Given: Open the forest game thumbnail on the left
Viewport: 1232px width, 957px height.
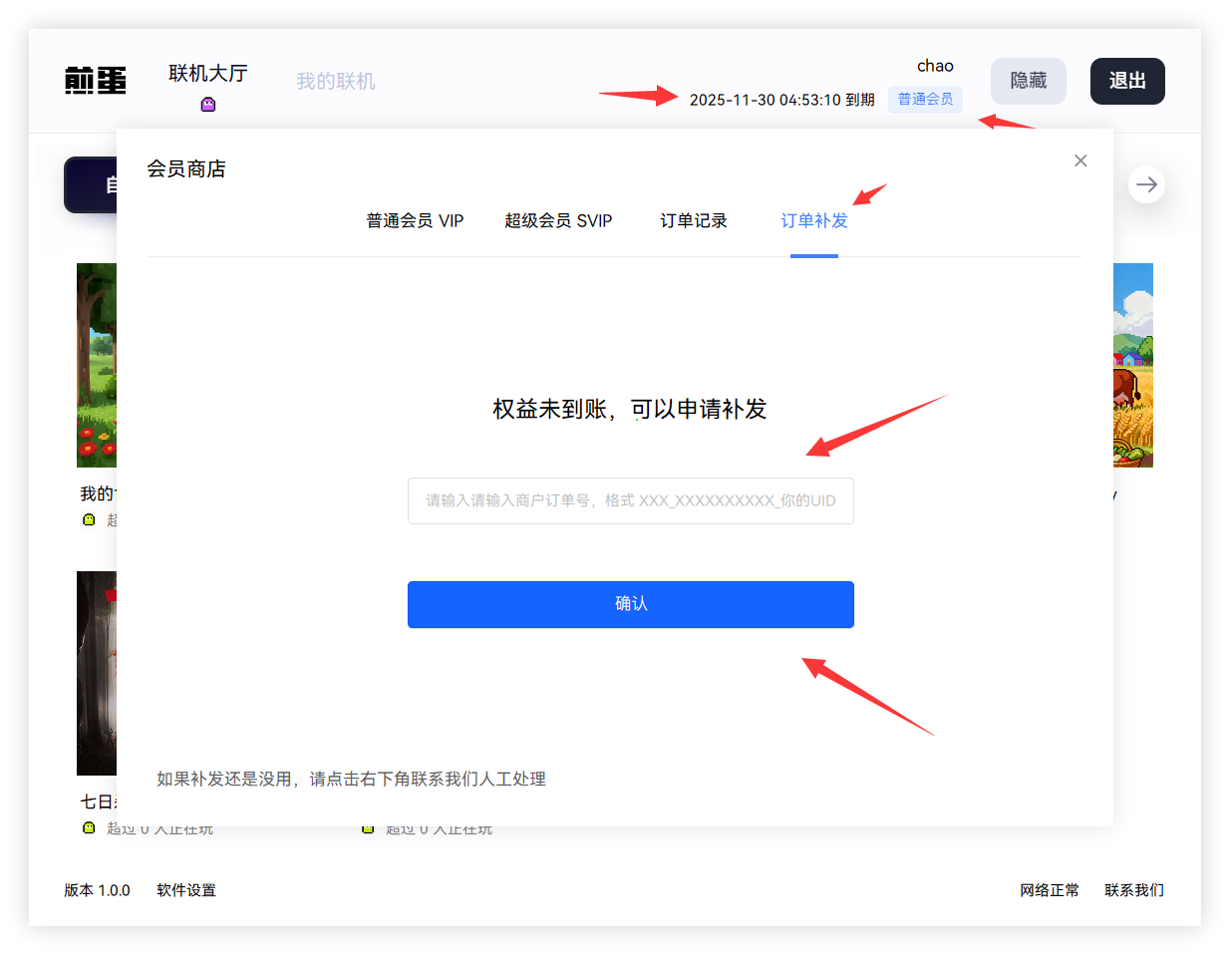Looking at the screenshot, I should pyautogui.click(x=97, y=365).
